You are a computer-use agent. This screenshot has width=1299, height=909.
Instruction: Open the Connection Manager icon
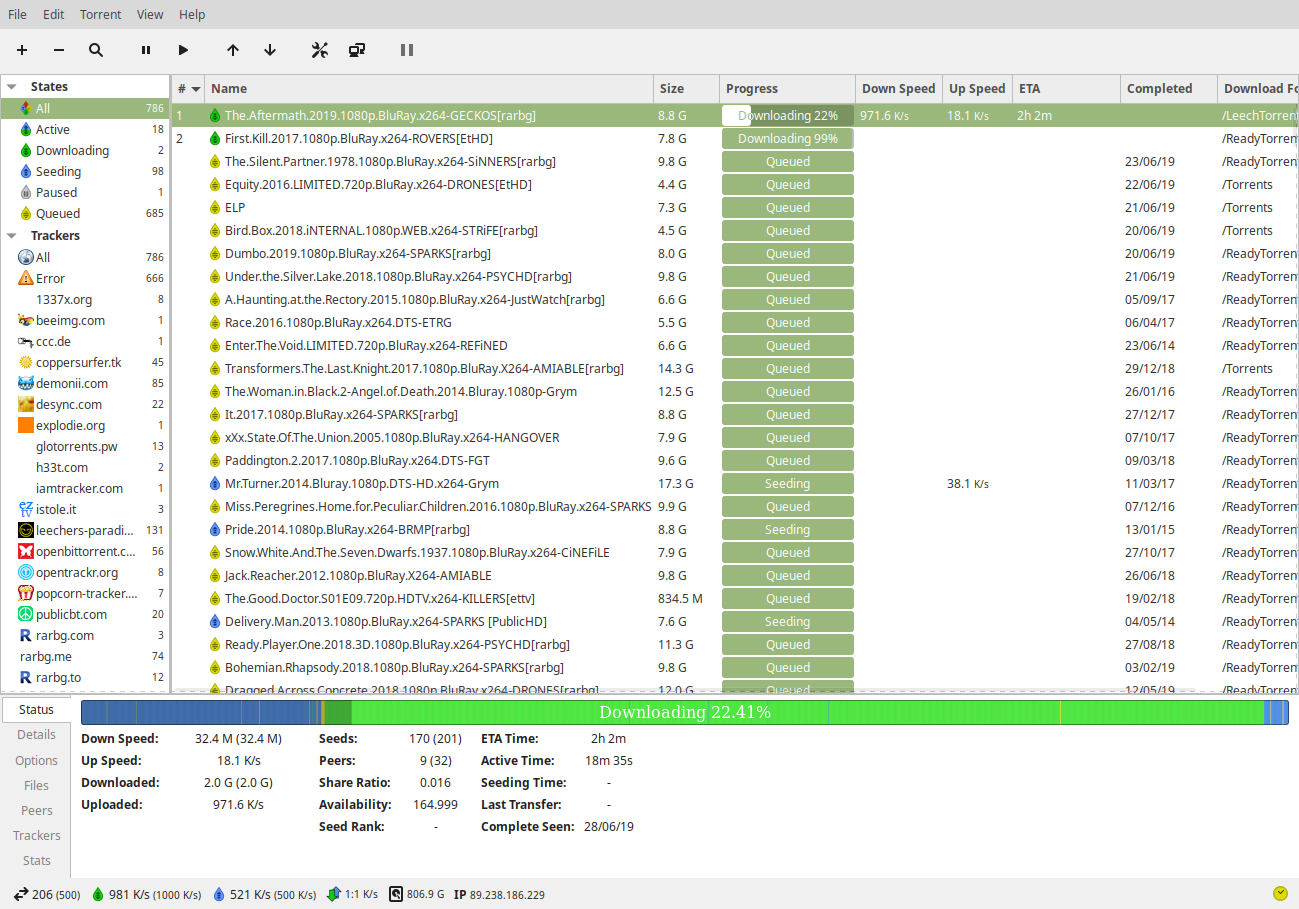[x=357, y=50]
